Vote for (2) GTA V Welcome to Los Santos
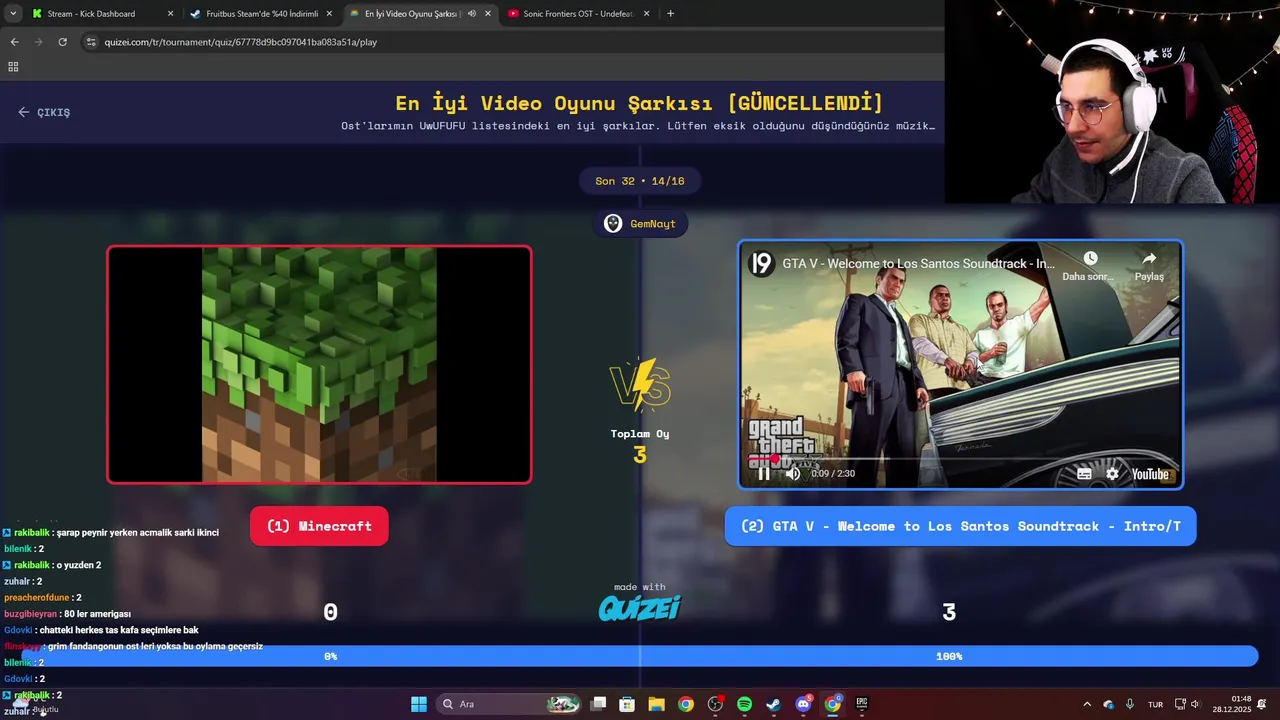 point(960,526)
